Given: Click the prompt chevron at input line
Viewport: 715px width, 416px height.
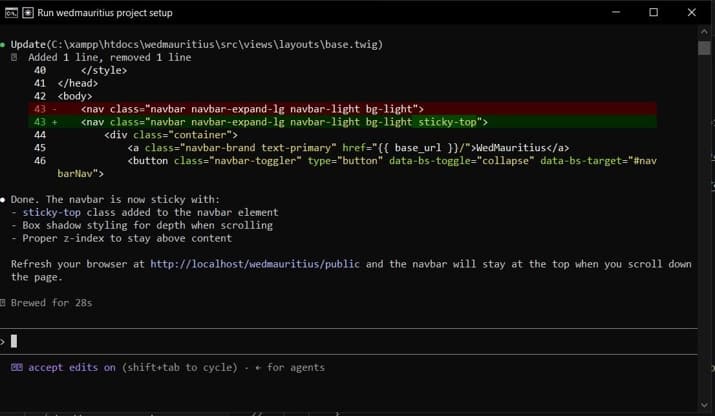Looking at the screenshot, I should (3, 341).
